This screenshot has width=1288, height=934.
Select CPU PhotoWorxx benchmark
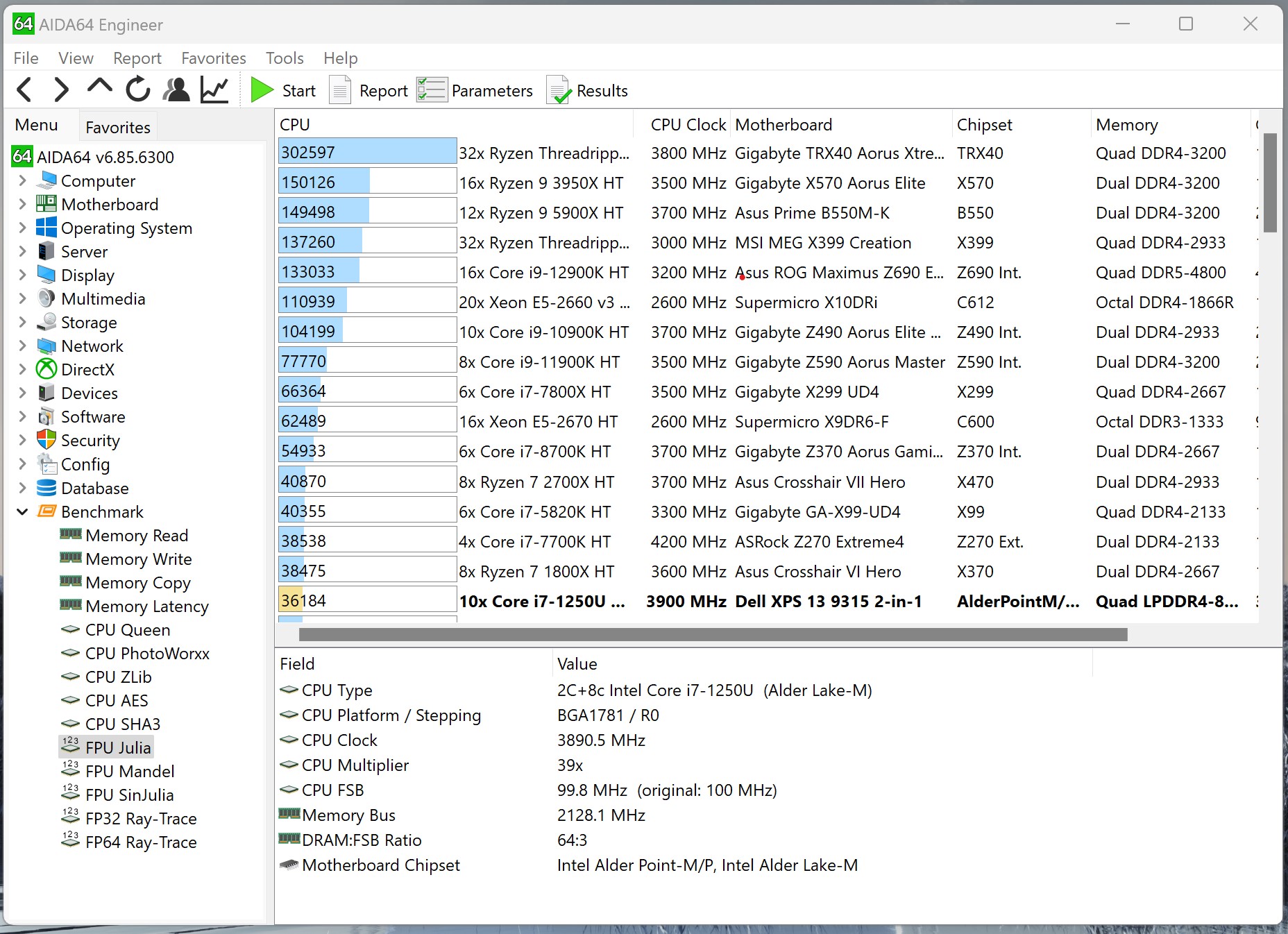pos(147,653)
